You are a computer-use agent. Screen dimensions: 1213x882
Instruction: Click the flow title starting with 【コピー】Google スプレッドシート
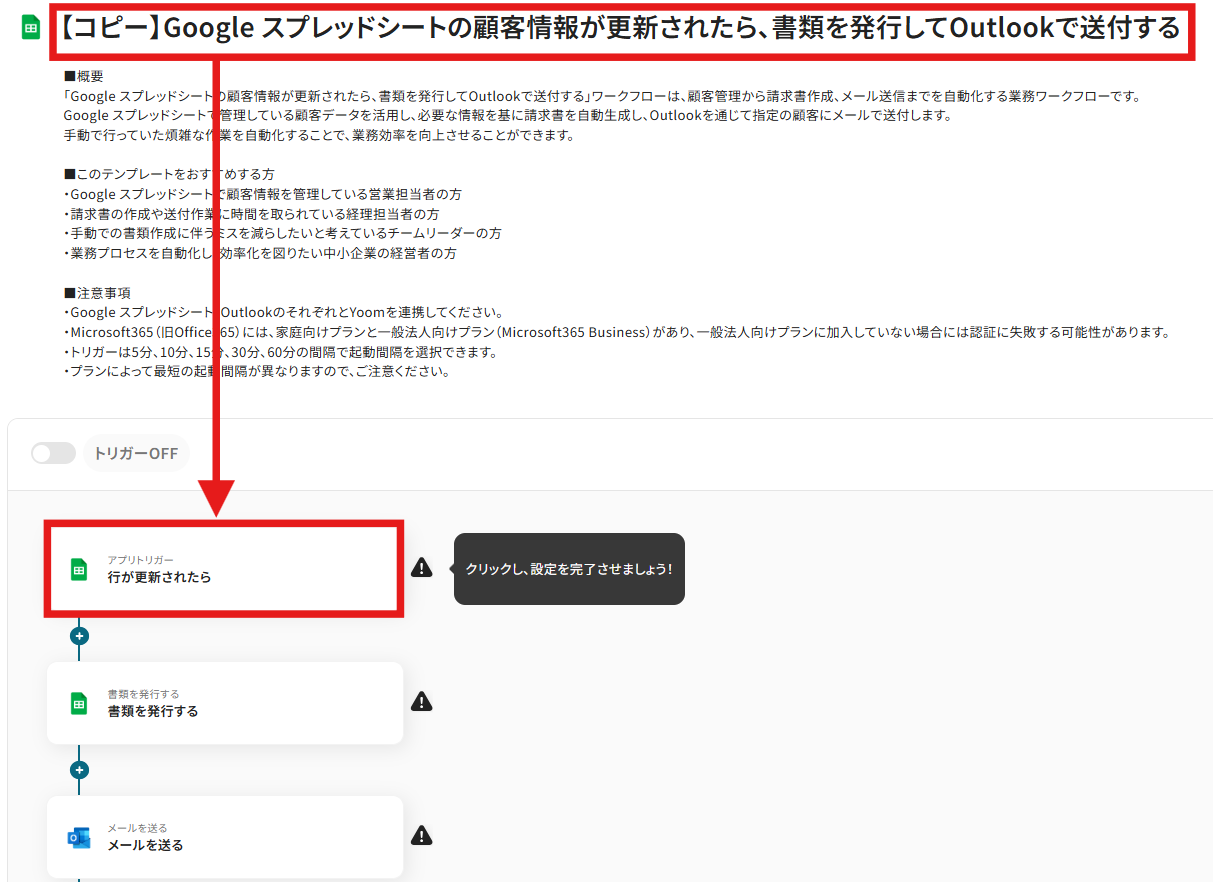pyautogui.click(x=619, y=29)
